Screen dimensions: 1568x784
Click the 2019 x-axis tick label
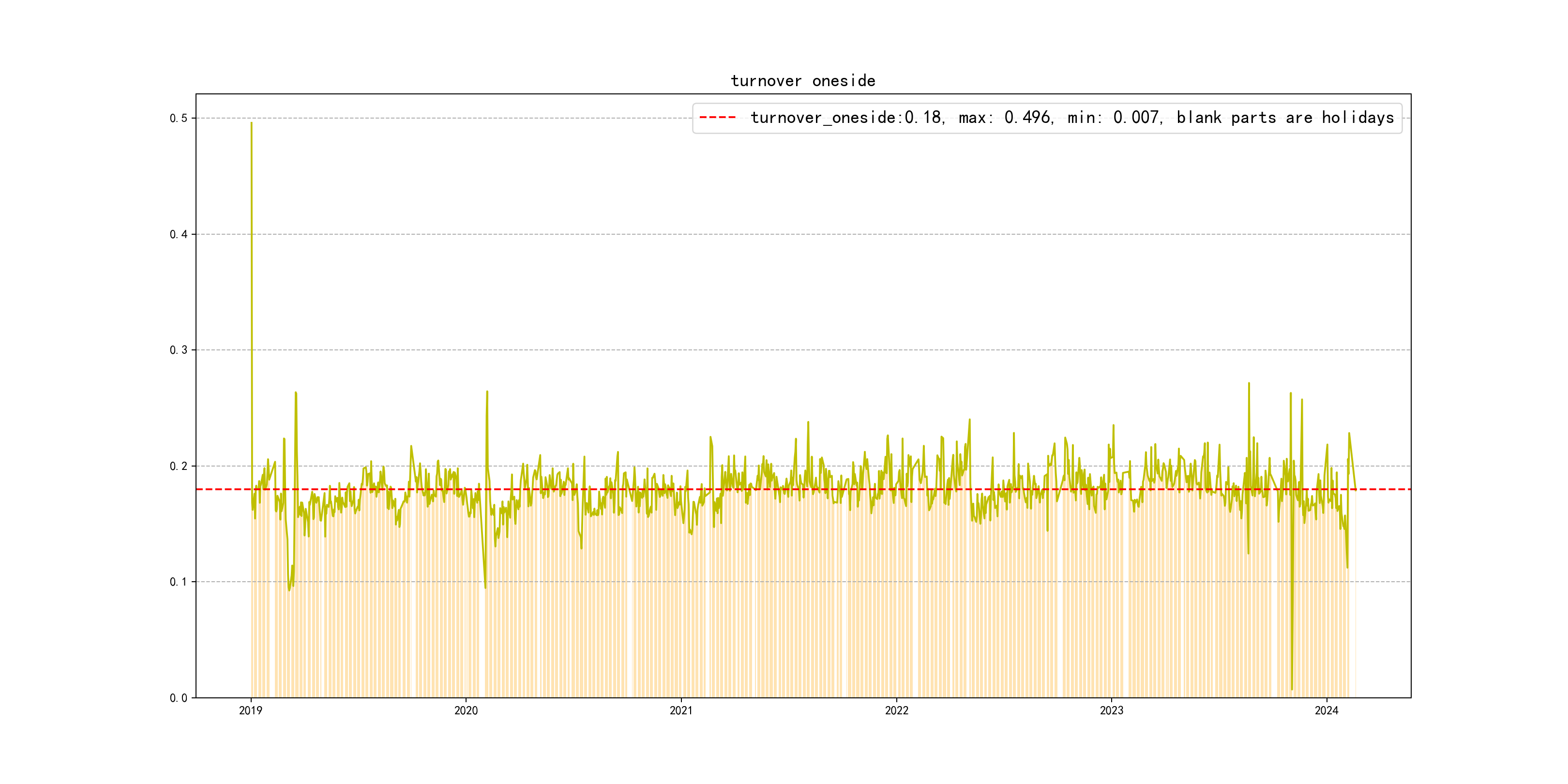click(251, 710)
